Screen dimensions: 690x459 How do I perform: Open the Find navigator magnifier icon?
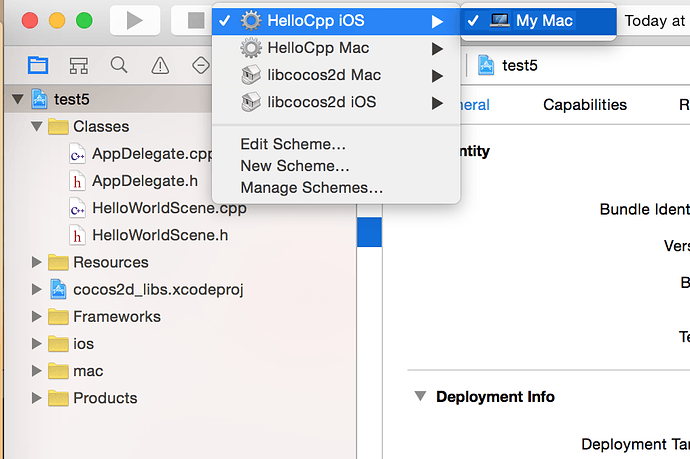tap(119, 66)
